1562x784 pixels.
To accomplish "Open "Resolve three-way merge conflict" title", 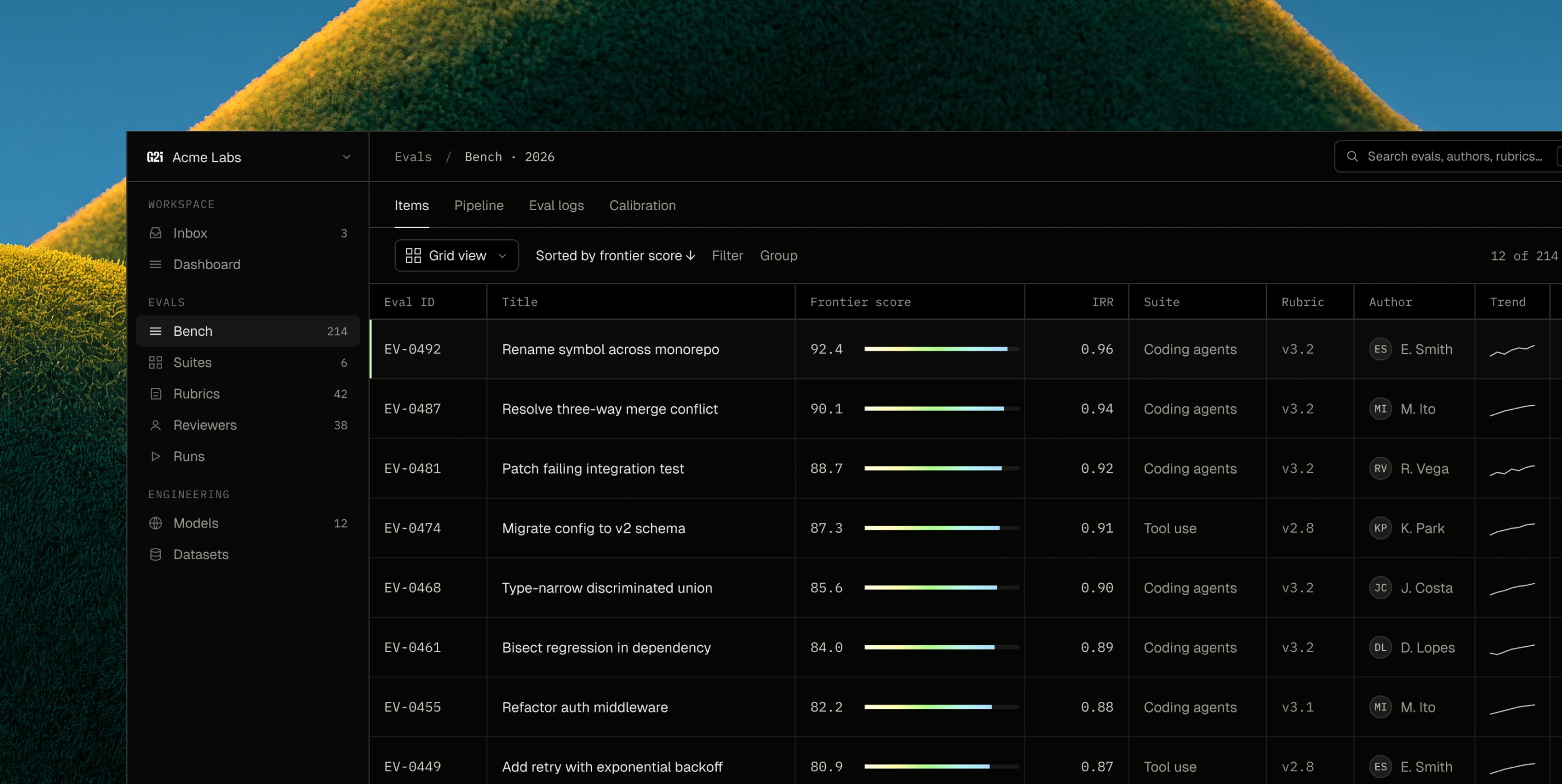I will point(609,409).
